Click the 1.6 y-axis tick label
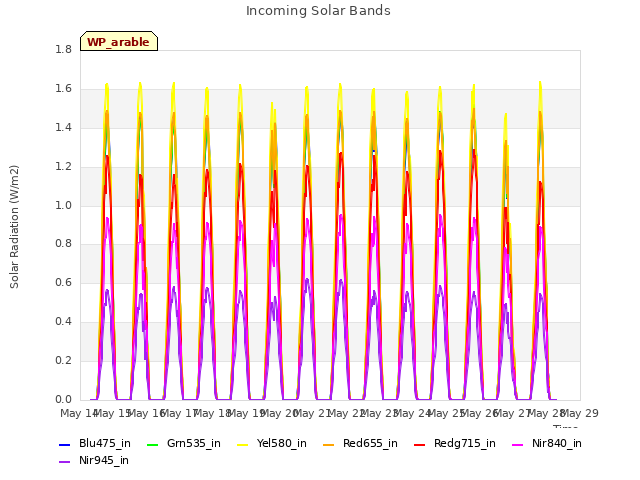This screenshot has width=640, height=480. [63, 89]
